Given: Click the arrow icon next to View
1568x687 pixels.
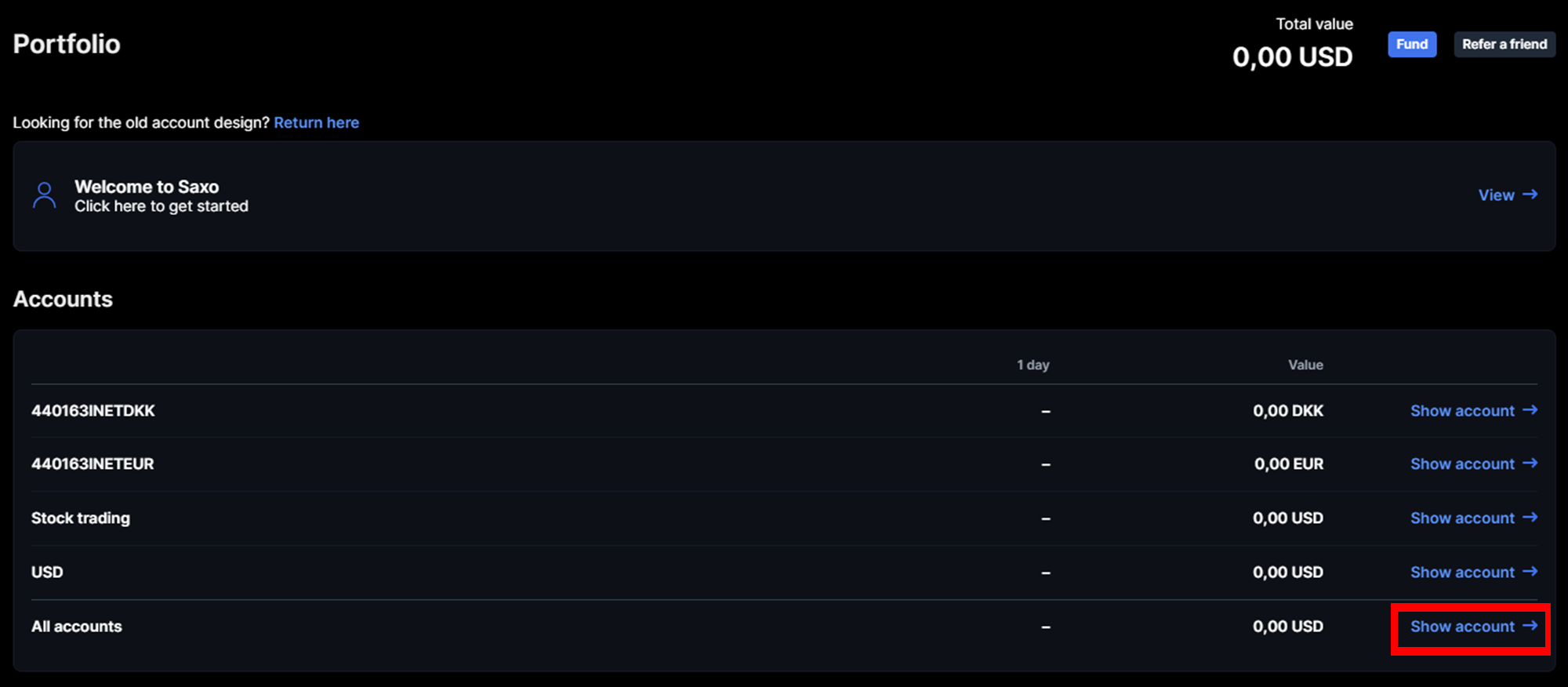Looking at the screenshot, I should click(1530, 194).
